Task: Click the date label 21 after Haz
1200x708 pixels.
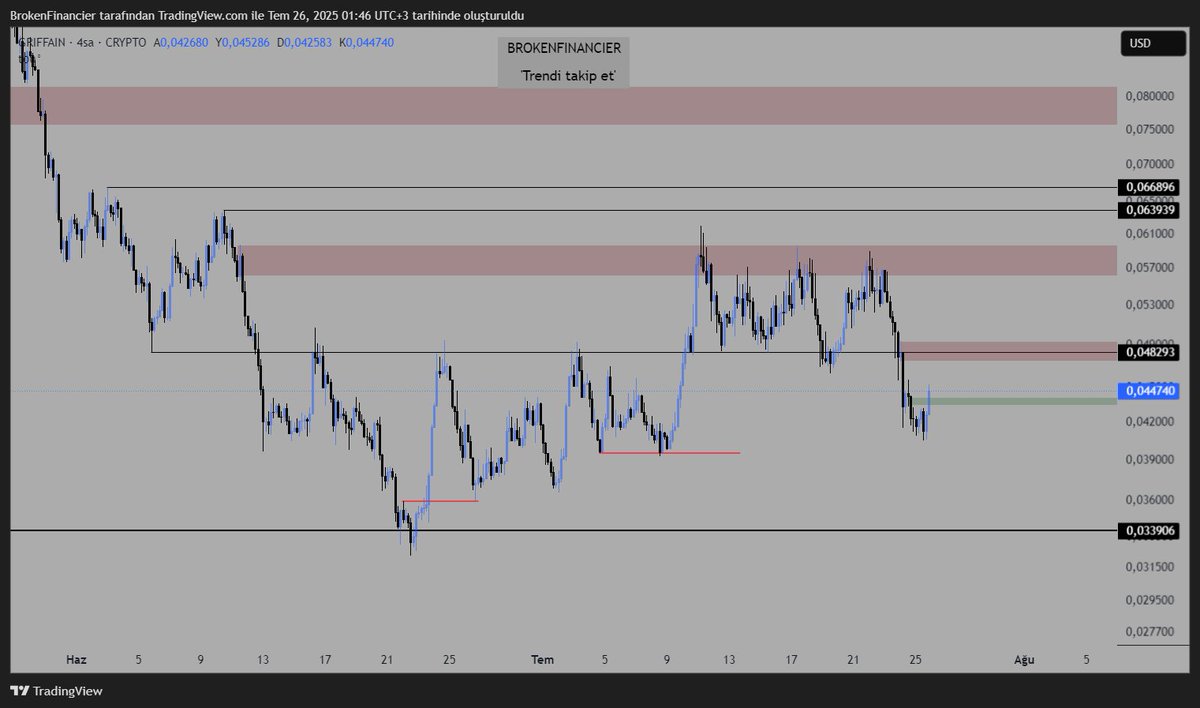Action: [386, 660]
